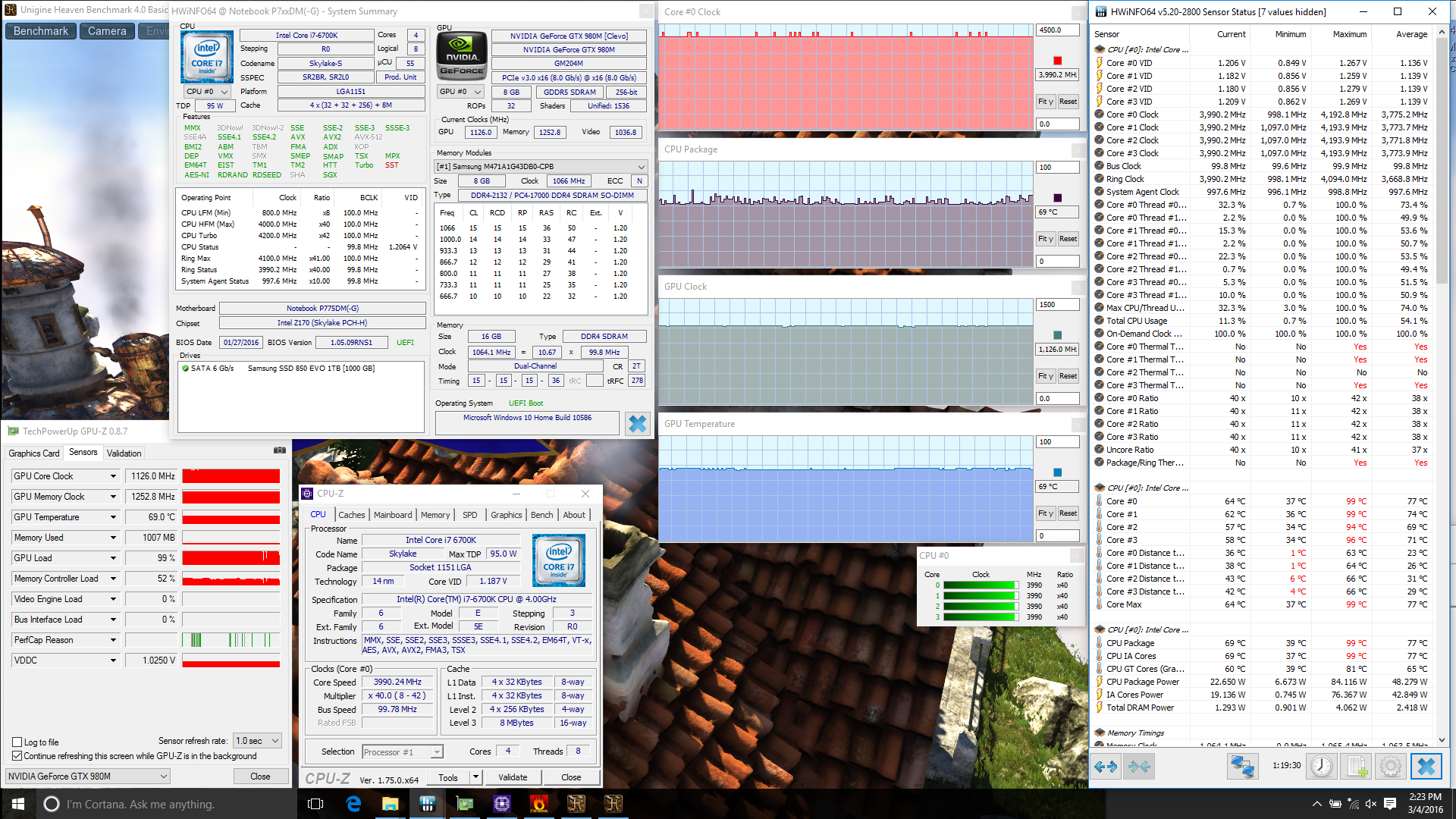Image resolution: width=1456 pixels, height=819 pixels.
Task: Switch to Graphics Card tab in GPU-Z
Action: click(x=34, y=453)
